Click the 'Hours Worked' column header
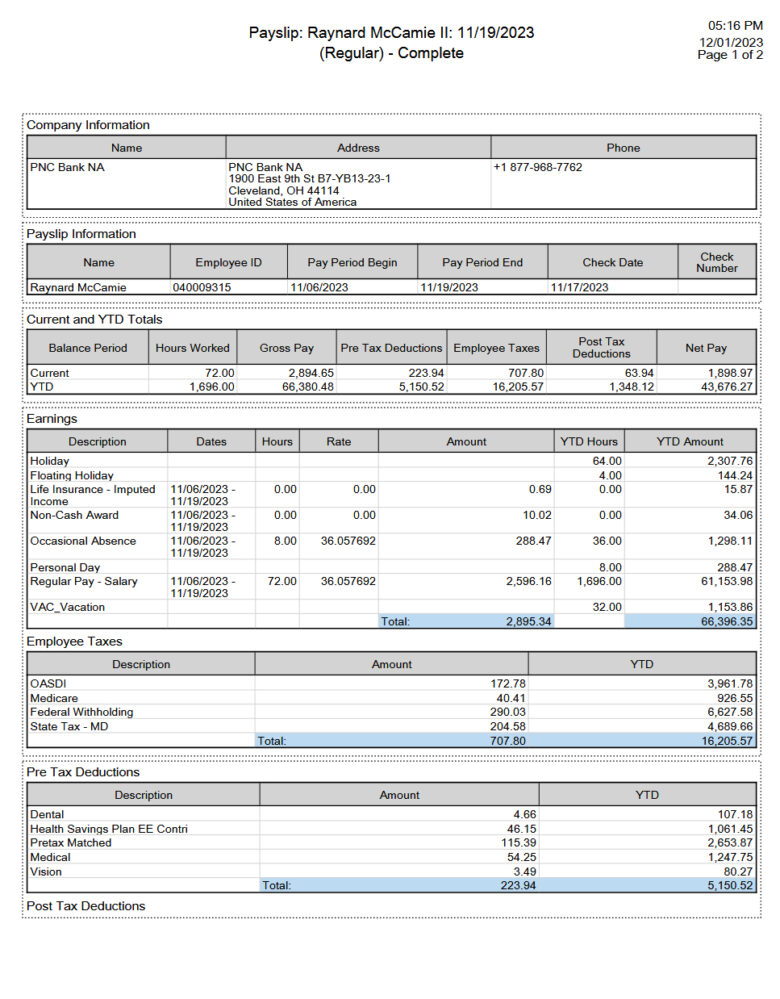Image resolution: width=780 pixels, height=999 pixels. pos(192,348)
